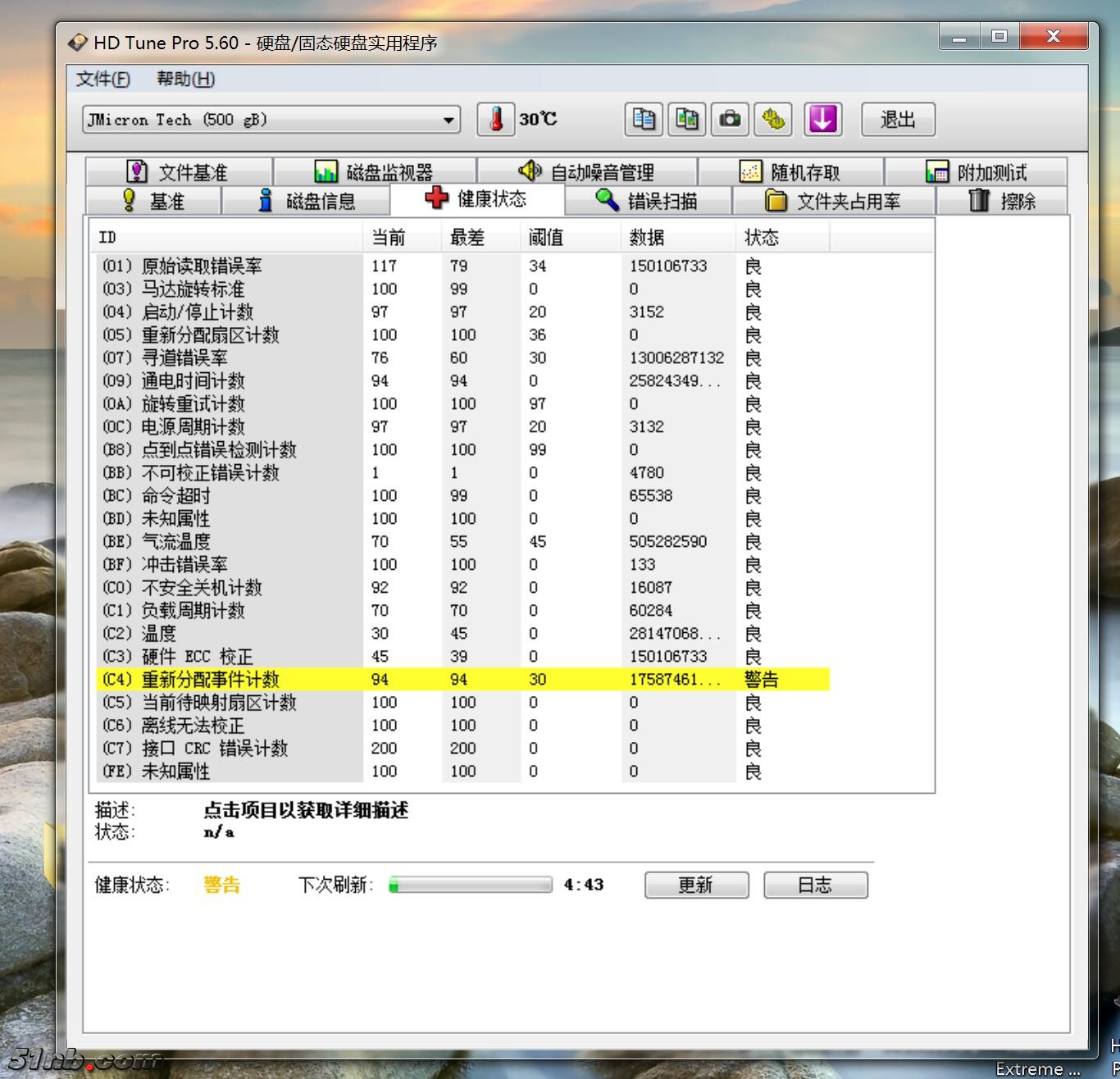The height and width of the screenshot is (1079, 1120).
Task: Click the 更新 update button
Action: [x=696, y=885]
